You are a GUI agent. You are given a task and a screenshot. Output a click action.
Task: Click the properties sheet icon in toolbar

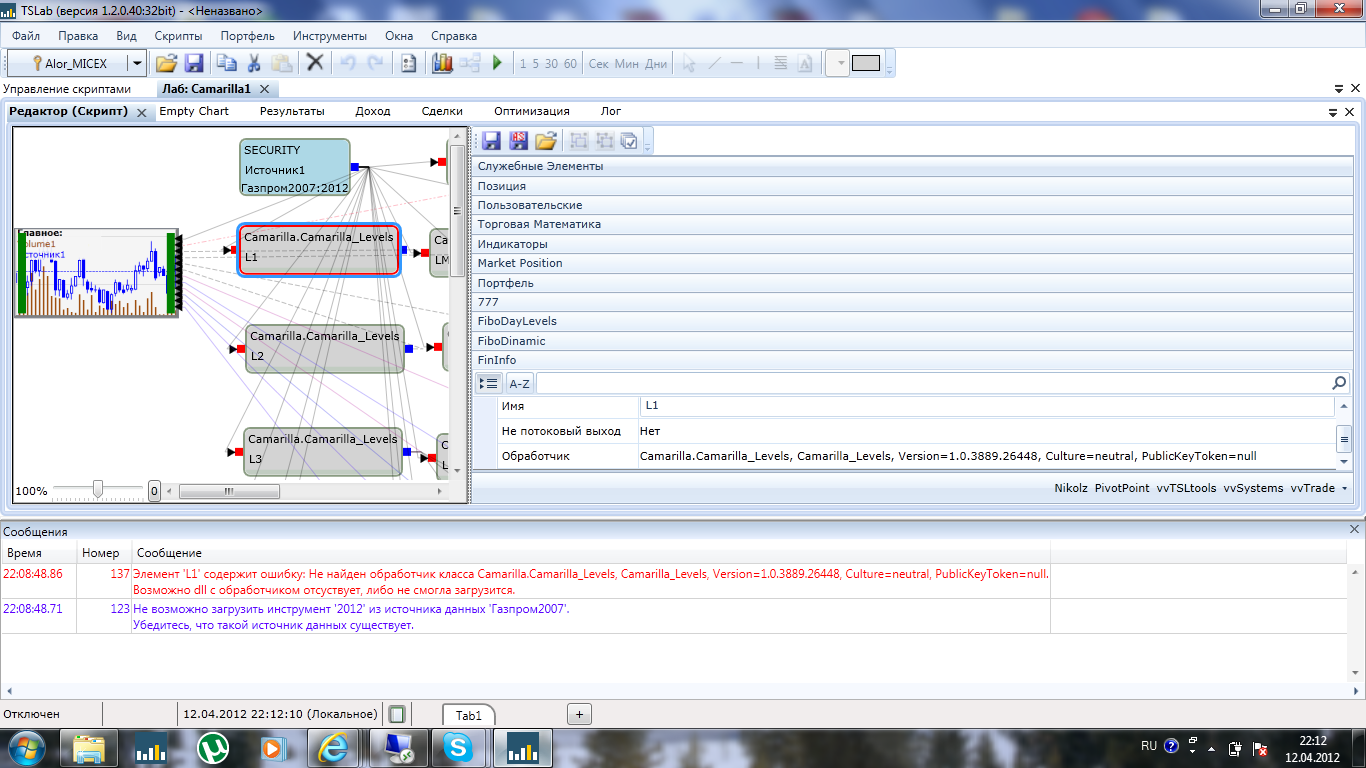coord(408,63)
